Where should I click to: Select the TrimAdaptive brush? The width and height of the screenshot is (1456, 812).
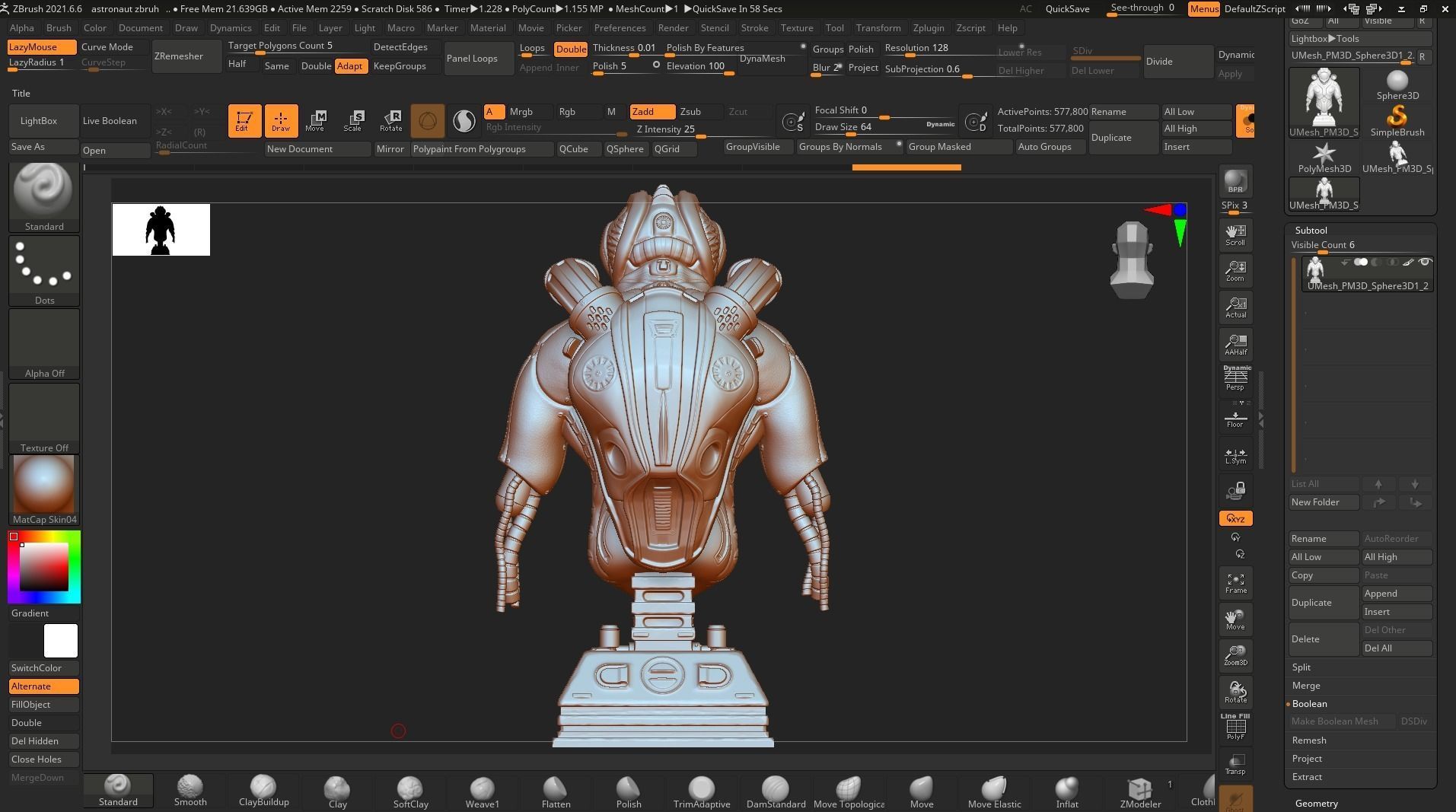tap(702, 791)
